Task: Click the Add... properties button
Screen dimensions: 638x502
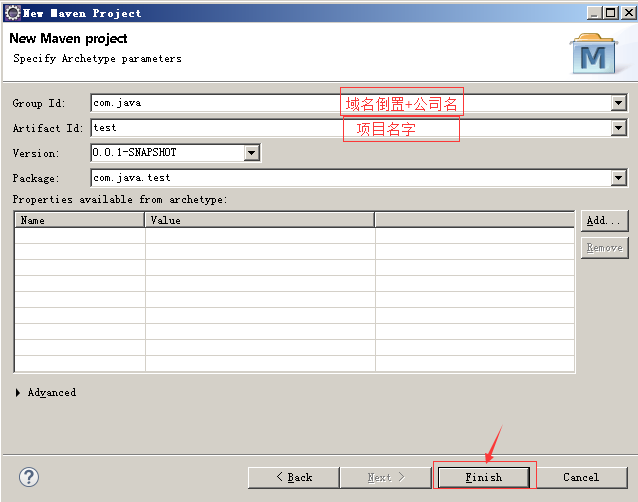Action: [604, 221]
